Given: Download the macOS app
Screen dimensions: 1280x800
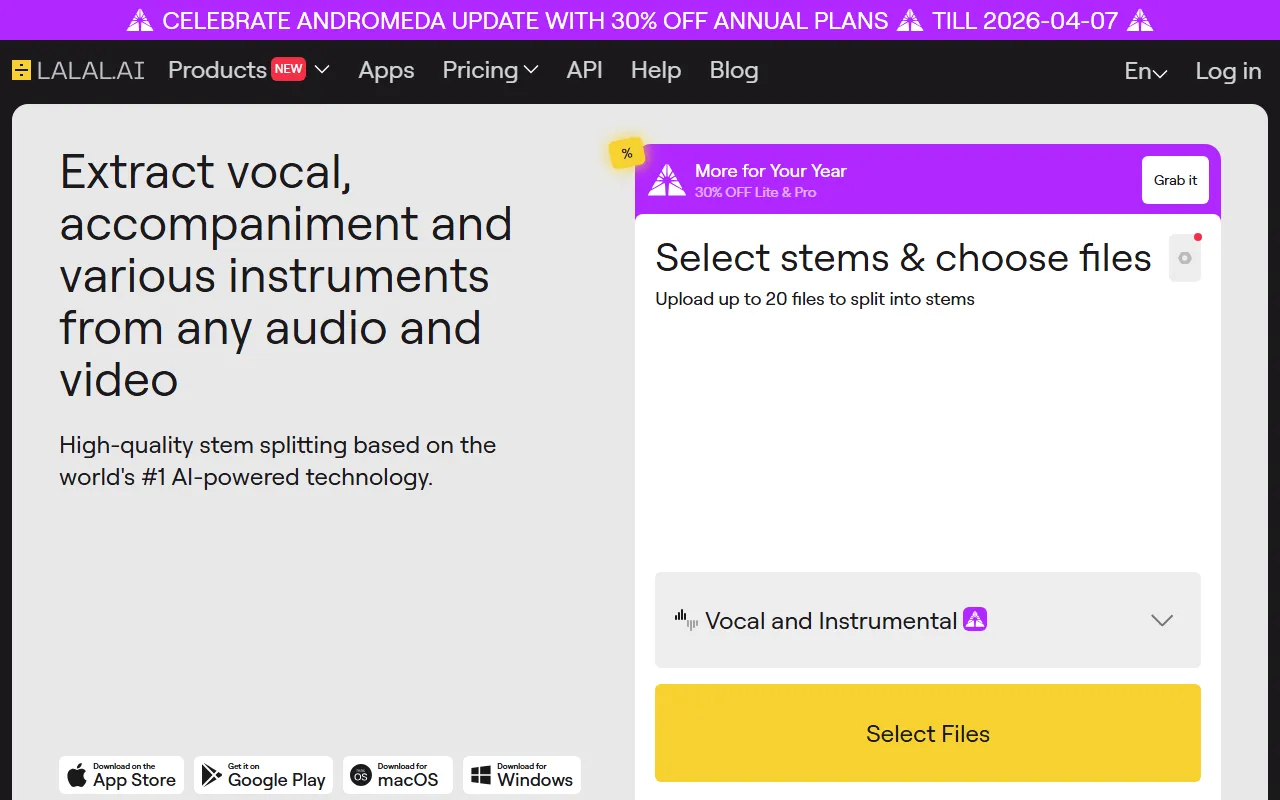Looking at the screenshot, I should click(x=397, y=775).
